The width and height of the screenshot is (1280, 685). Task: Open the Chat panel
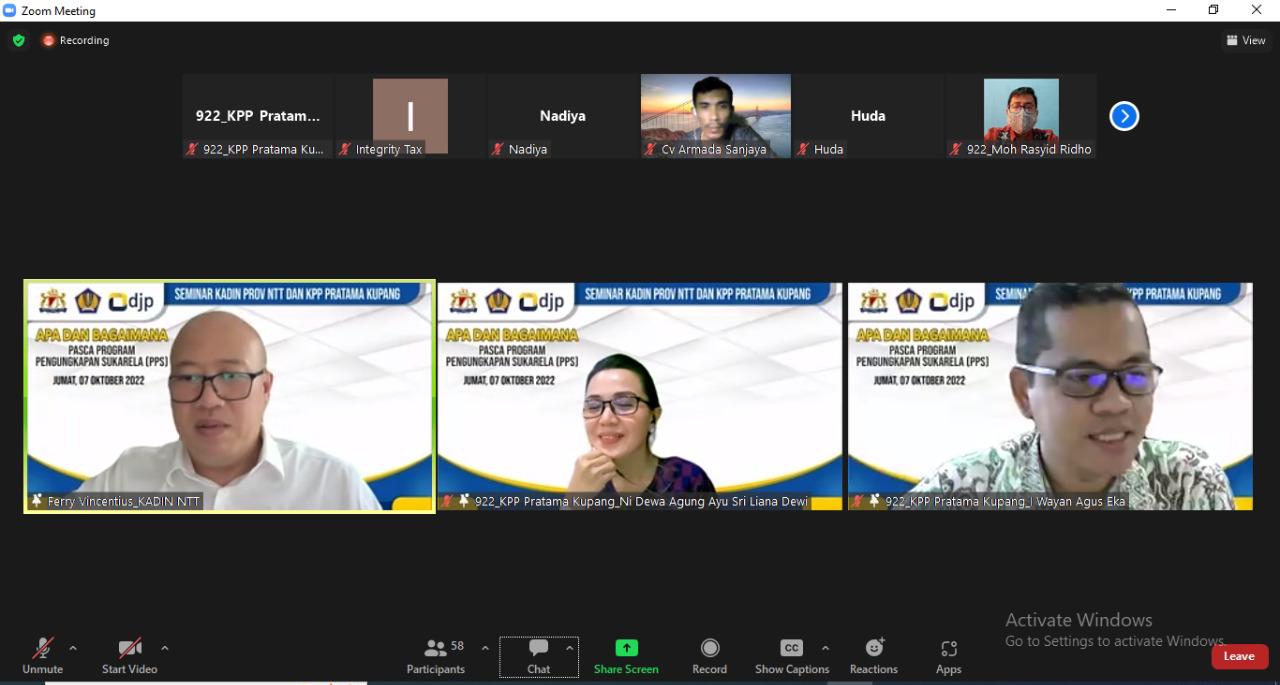click(538, 656)
